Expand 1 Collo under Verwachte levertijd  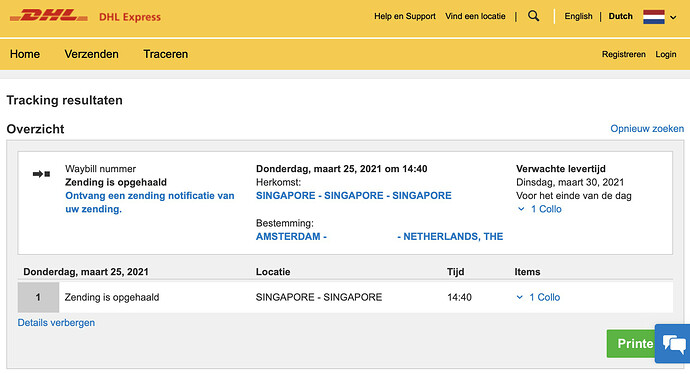point(540,209)
